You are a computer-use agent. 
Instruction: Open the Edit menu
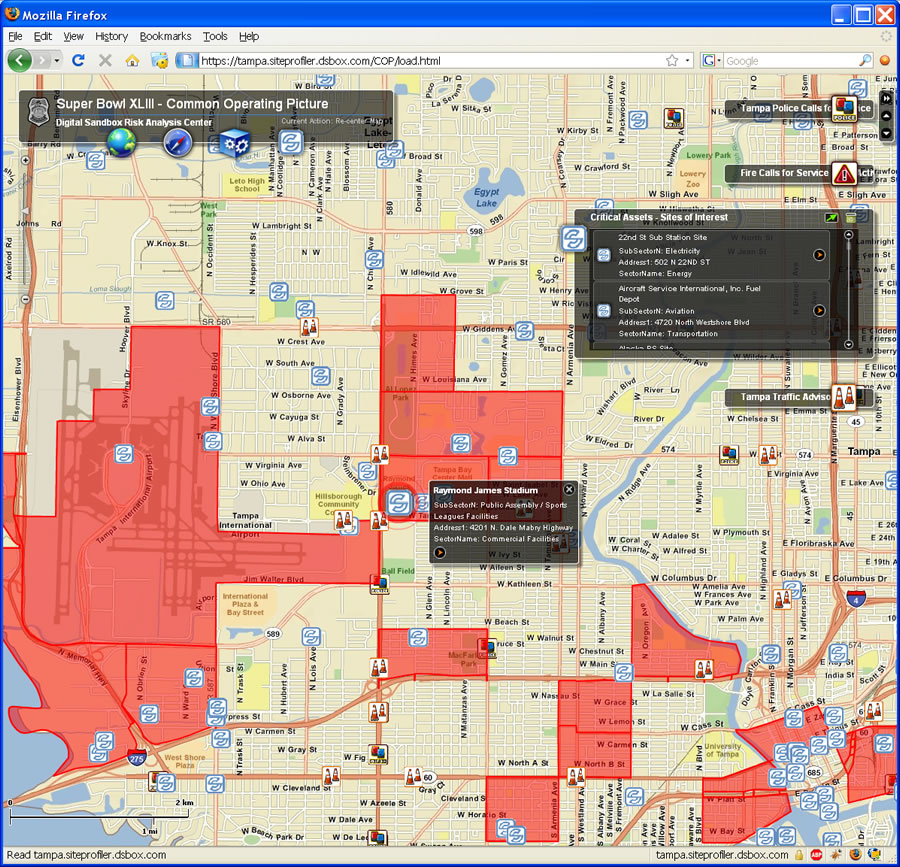[x=43, y=36]
